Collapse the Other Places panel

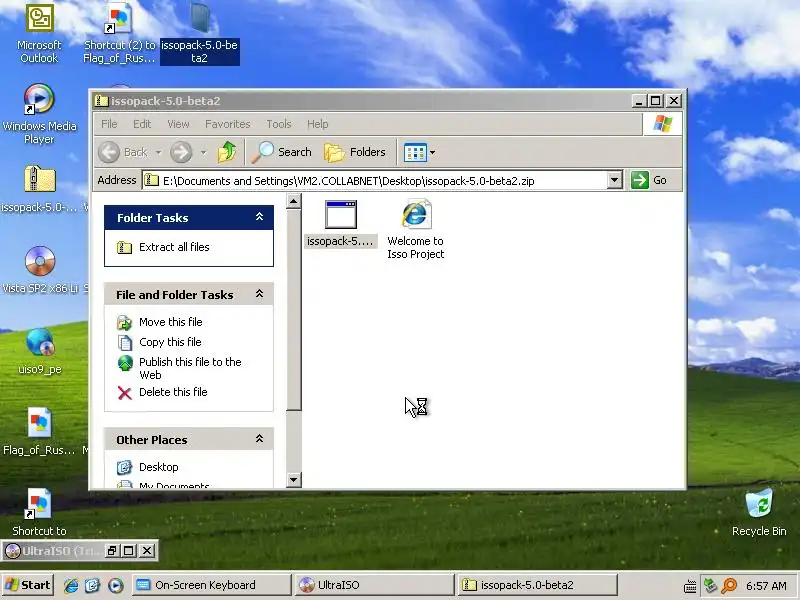(x=259, y=439)
